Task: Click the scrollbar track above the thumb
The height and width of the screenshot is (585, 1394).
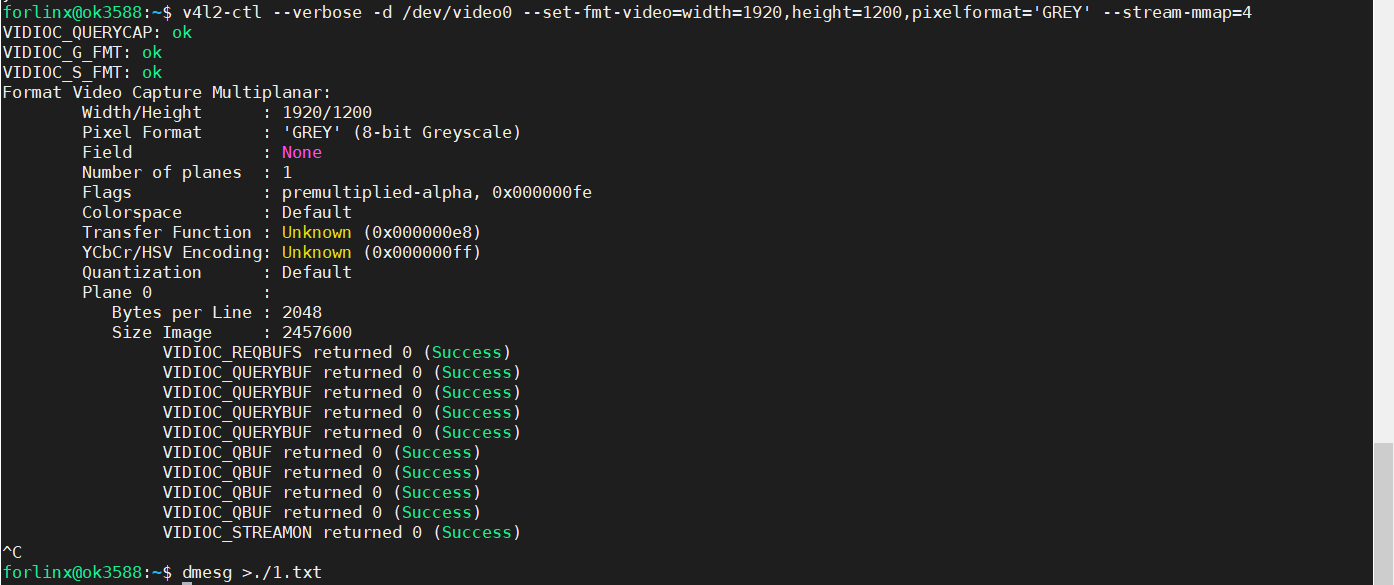Action: (x=1383, y=220)
